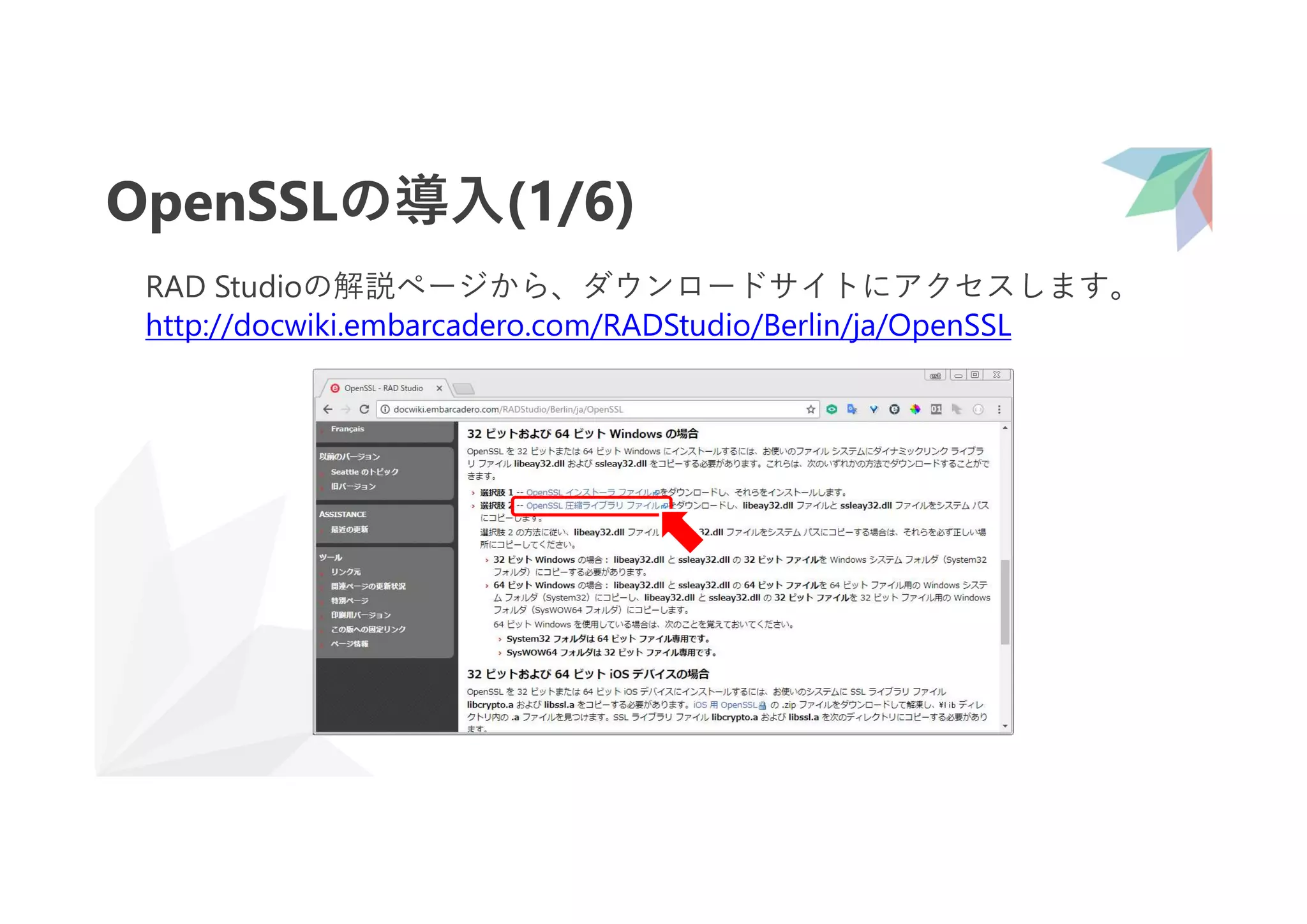Open the OpenSSL 圧縮ライブラリ ファイル link
Screen dimensions: 1307x924
[597, 505]
